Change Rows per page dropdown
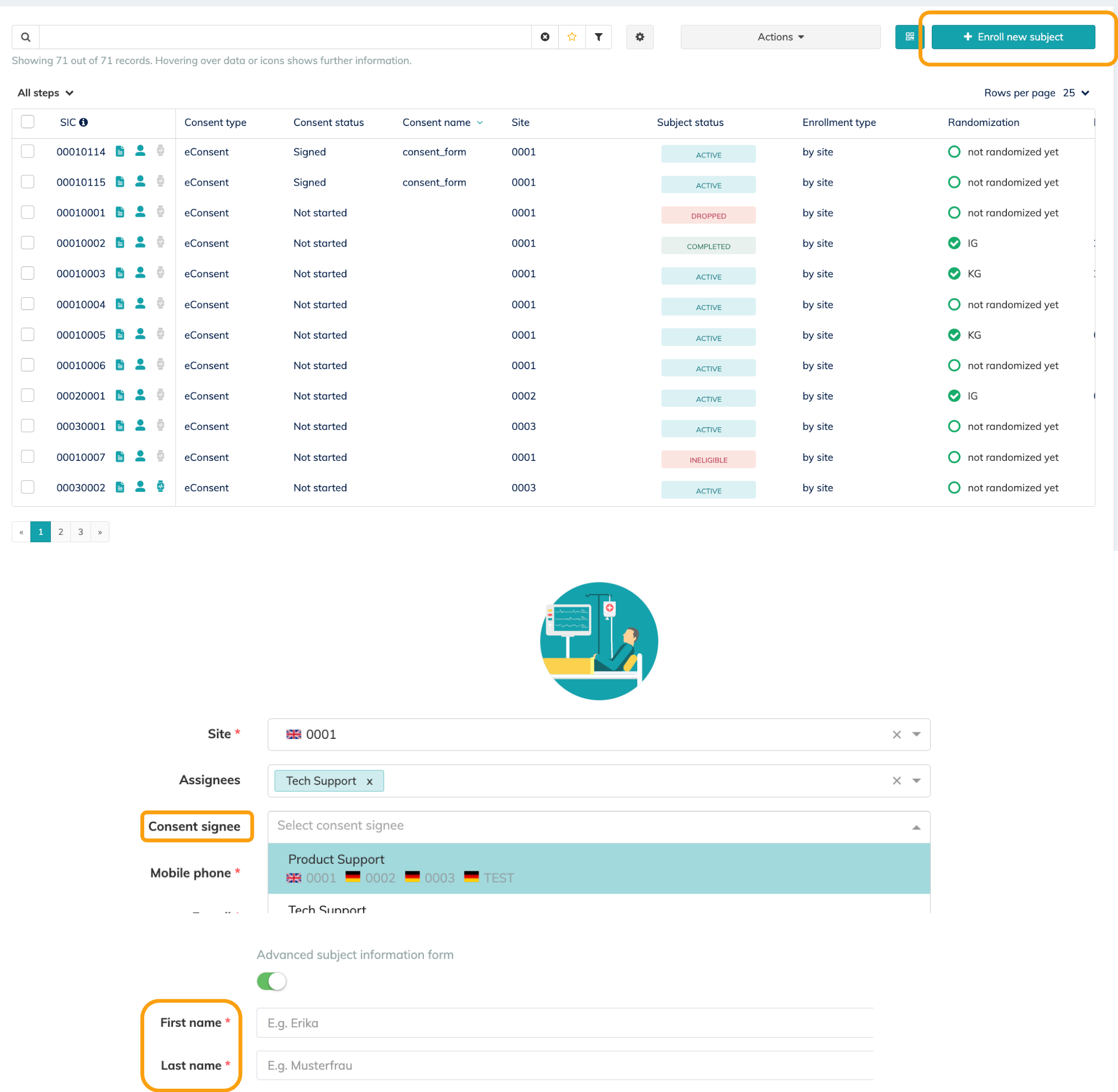The image size is (1118, 1092). coord(1075,93)
